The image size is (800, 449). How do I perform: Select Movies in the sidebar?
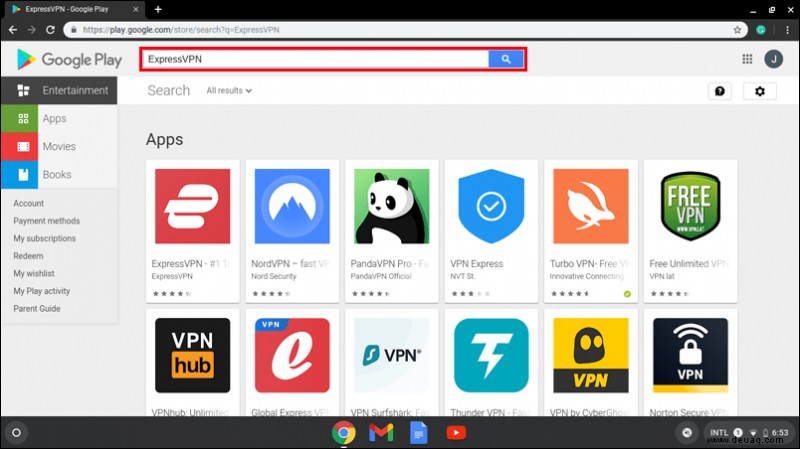[x=59, y=147]
